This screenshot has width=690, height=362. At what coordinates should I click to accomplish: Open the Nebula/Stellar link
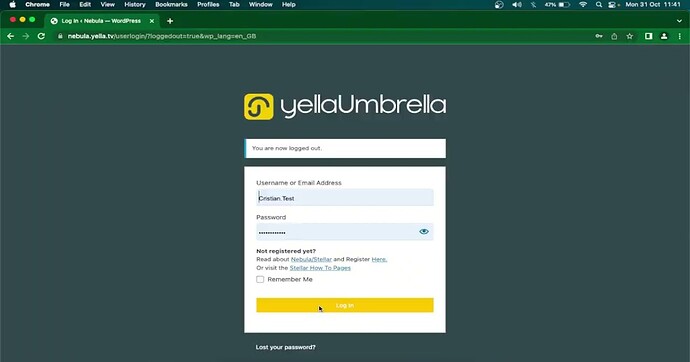pos(311,259)
